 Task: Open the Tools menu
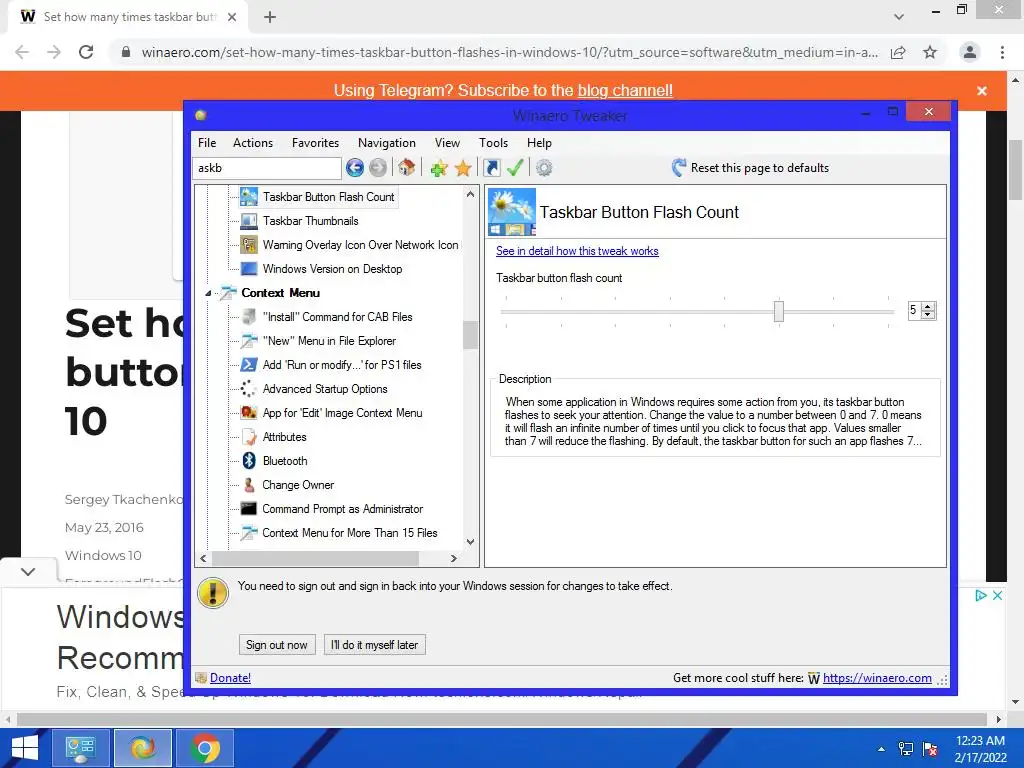pos(493,142)
